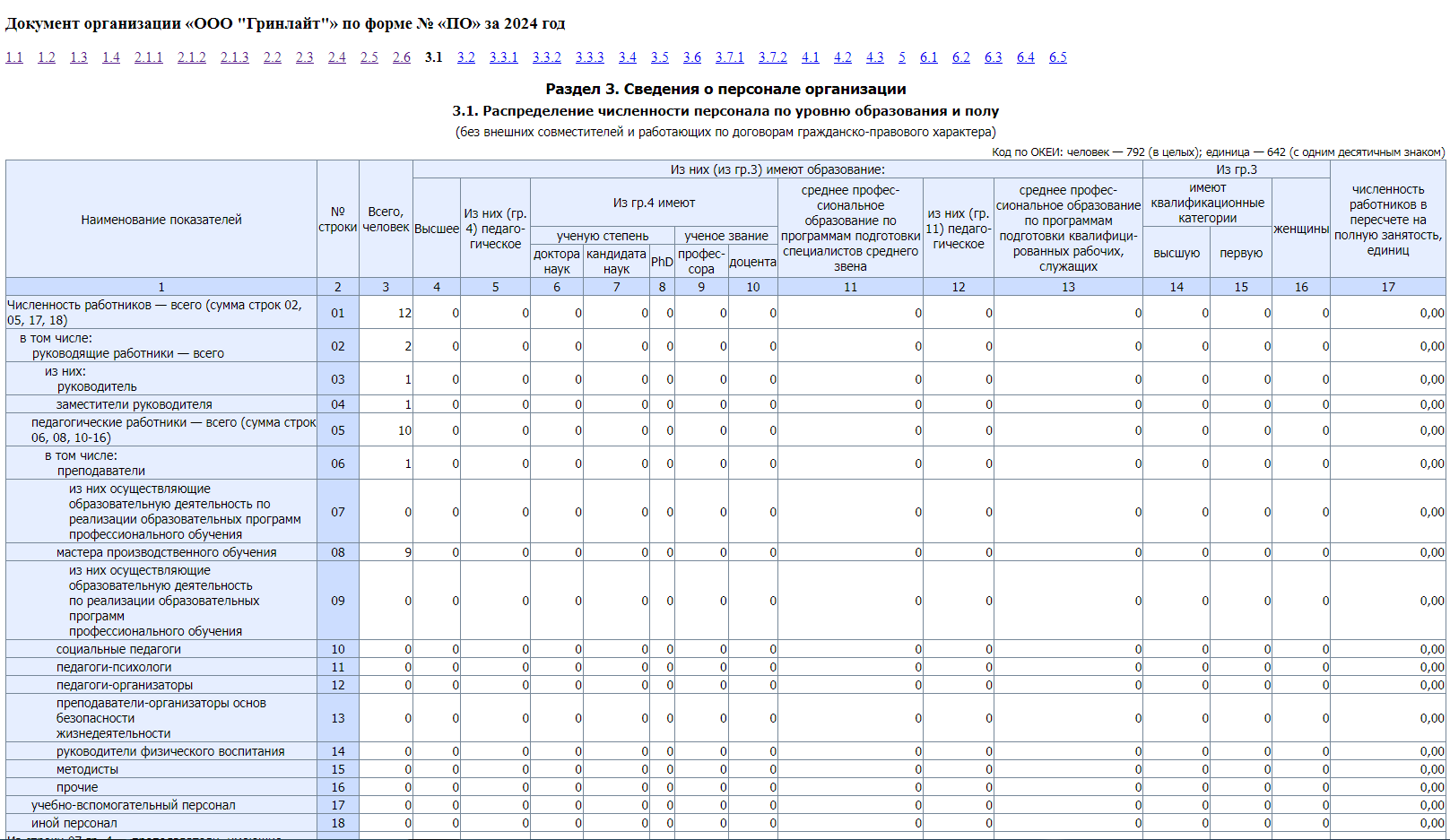Navigate to section 3.3.2
This screenshot has height=840, width=1450.
547,57
